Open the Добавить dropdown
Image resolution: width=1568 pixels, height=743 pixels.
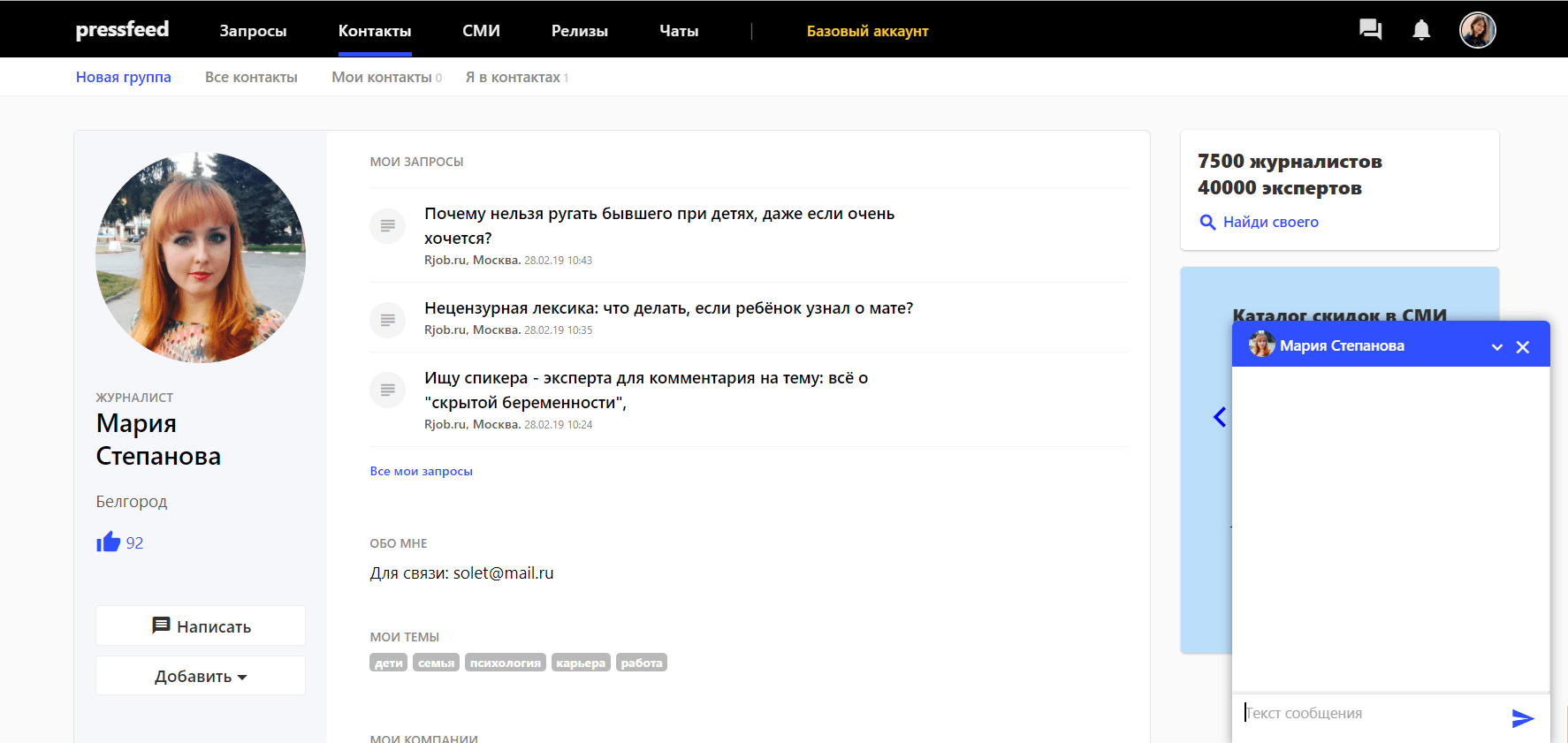click(201, 676)
